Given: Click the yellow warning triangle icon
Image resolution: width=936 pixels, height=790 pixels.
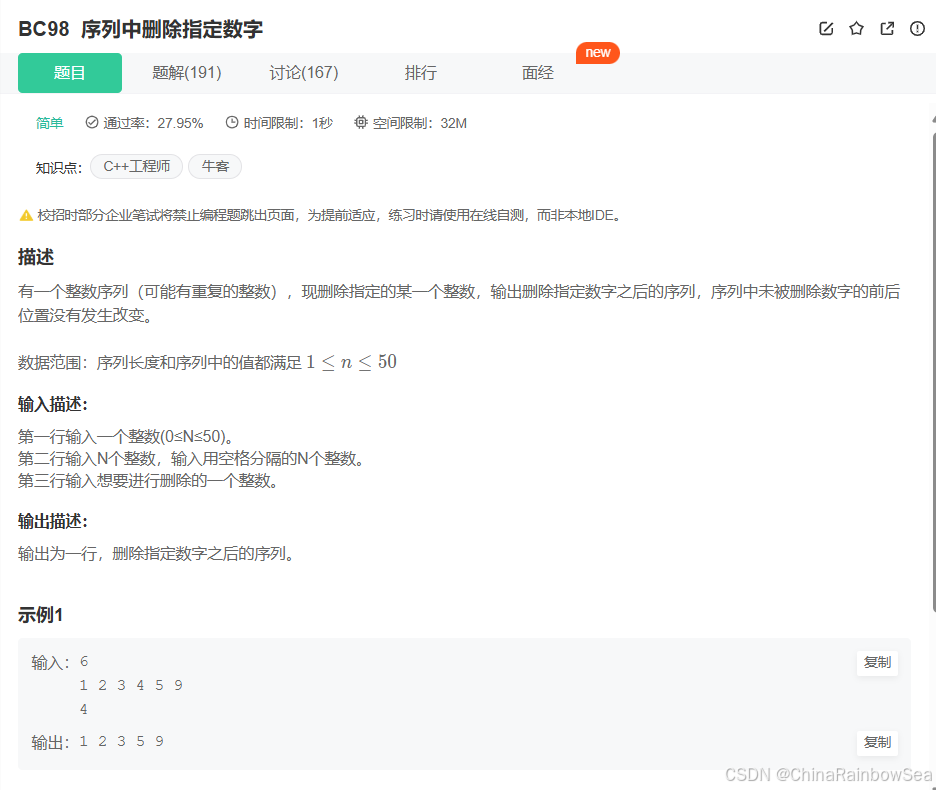Looking at the screenshot, I should click(26, 215).
